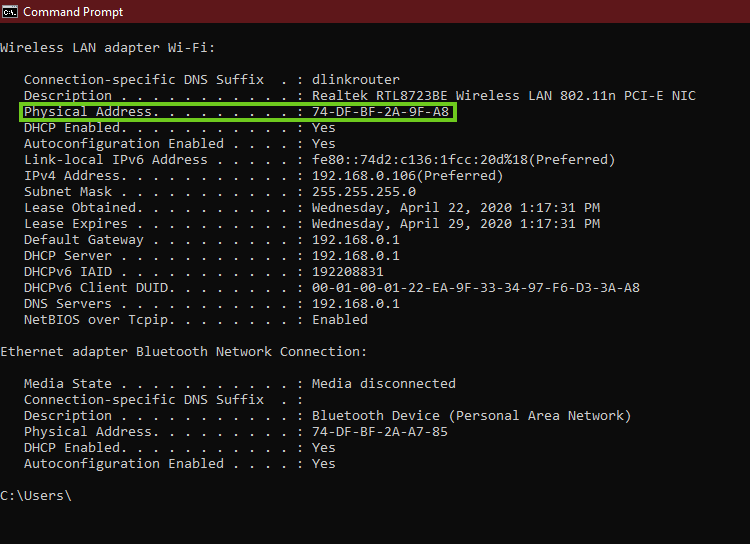The image size is (750, 544).
Task: Click the Subnet Mask value 255.255.255.0
Action: click(363, 192)
